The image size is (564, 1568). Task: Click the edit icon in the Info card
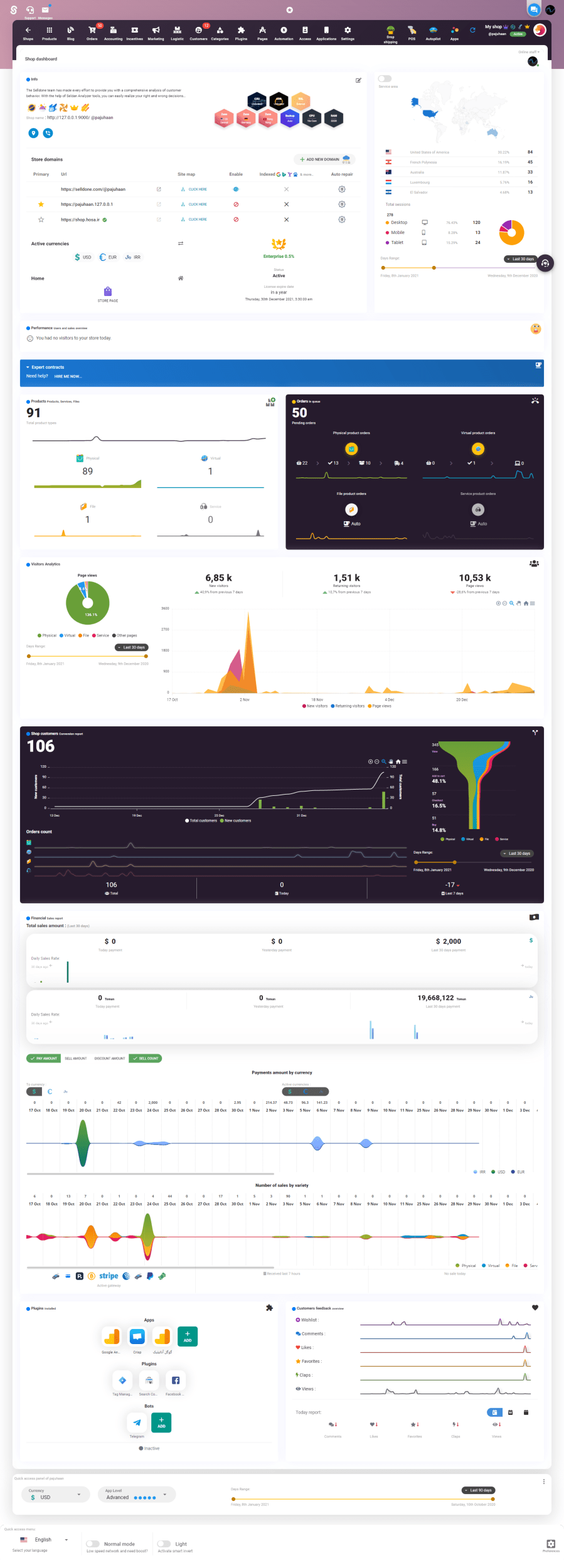coord(358,80)
